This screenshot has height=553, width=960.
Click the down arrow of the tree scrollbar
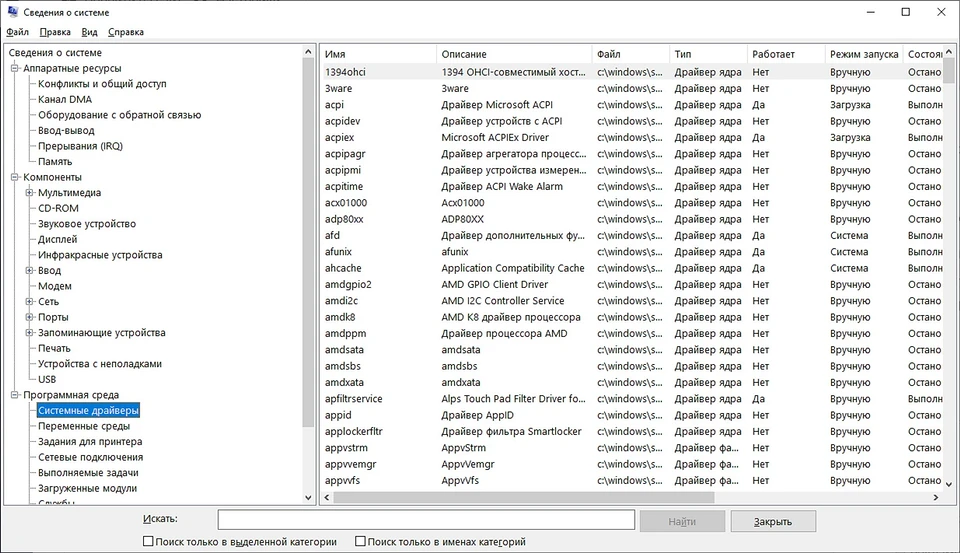(308, 497)
